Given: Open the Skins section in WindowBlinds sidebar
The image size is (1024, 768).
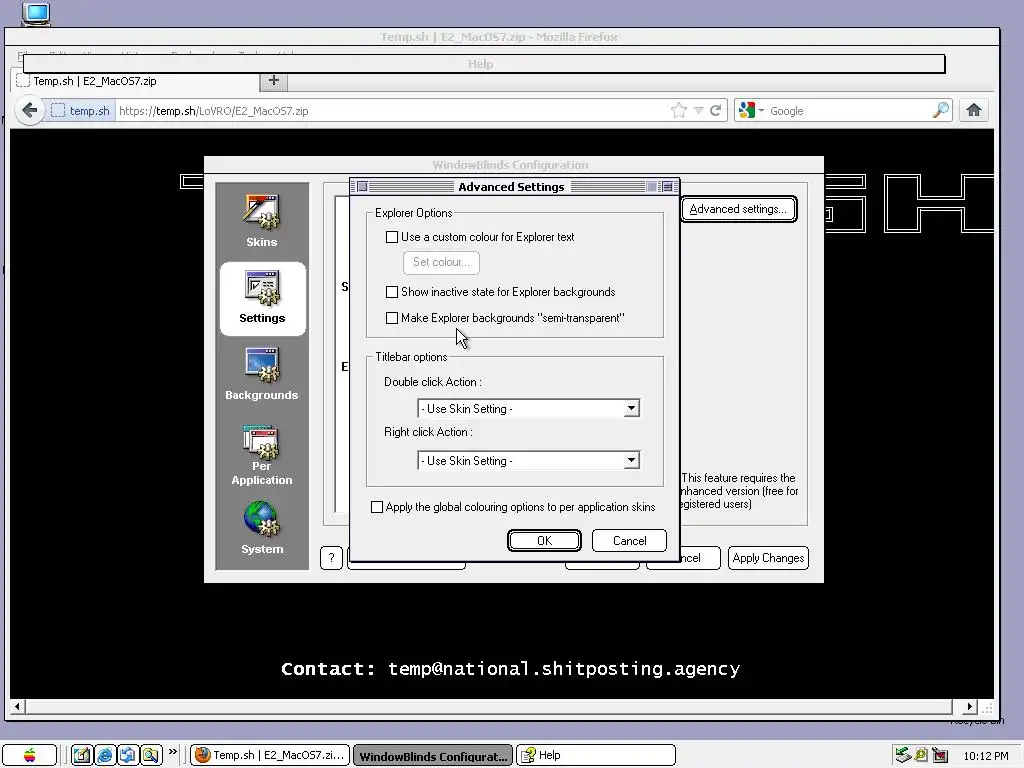Looking at the screenshot, I should coord(262,221).
